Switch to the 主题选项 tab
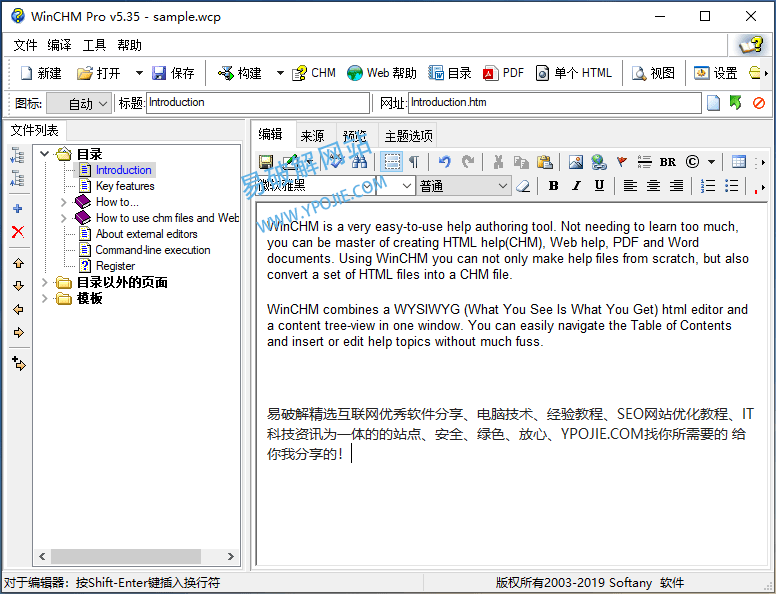The image size is (776, 594). tap(408, 136)
